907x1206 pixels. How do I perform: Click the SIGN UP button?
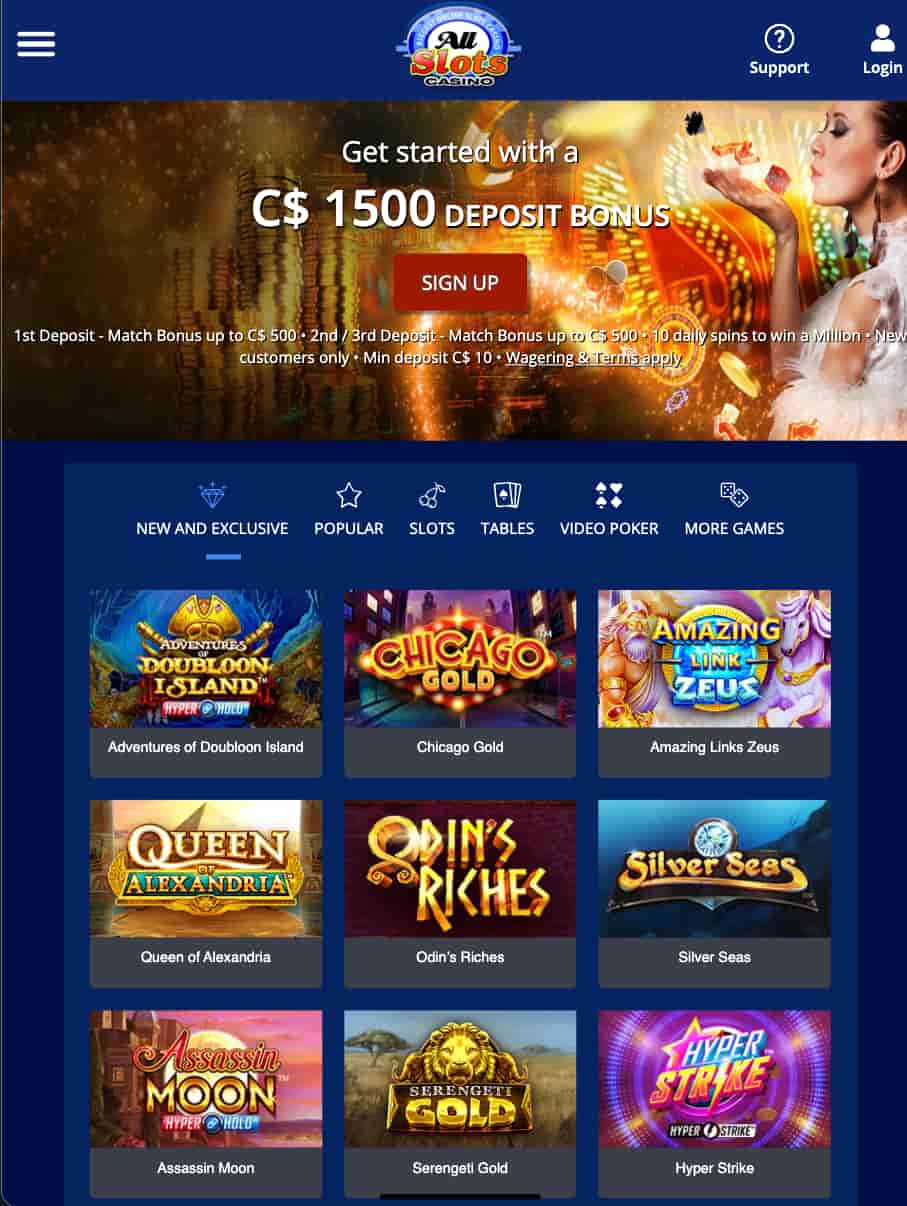460,283
